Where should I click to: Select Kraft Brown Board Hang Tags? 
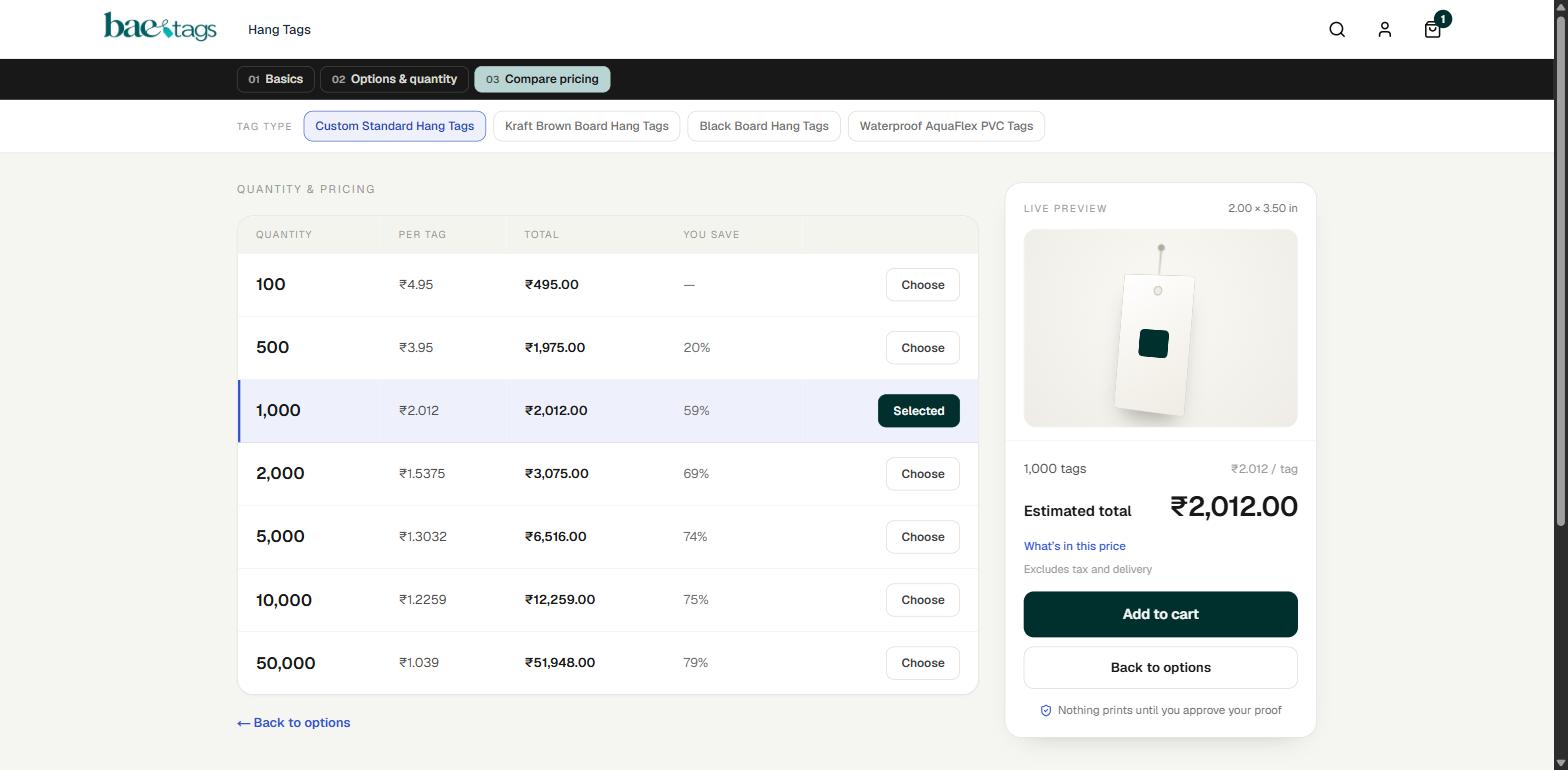[586, 126]
